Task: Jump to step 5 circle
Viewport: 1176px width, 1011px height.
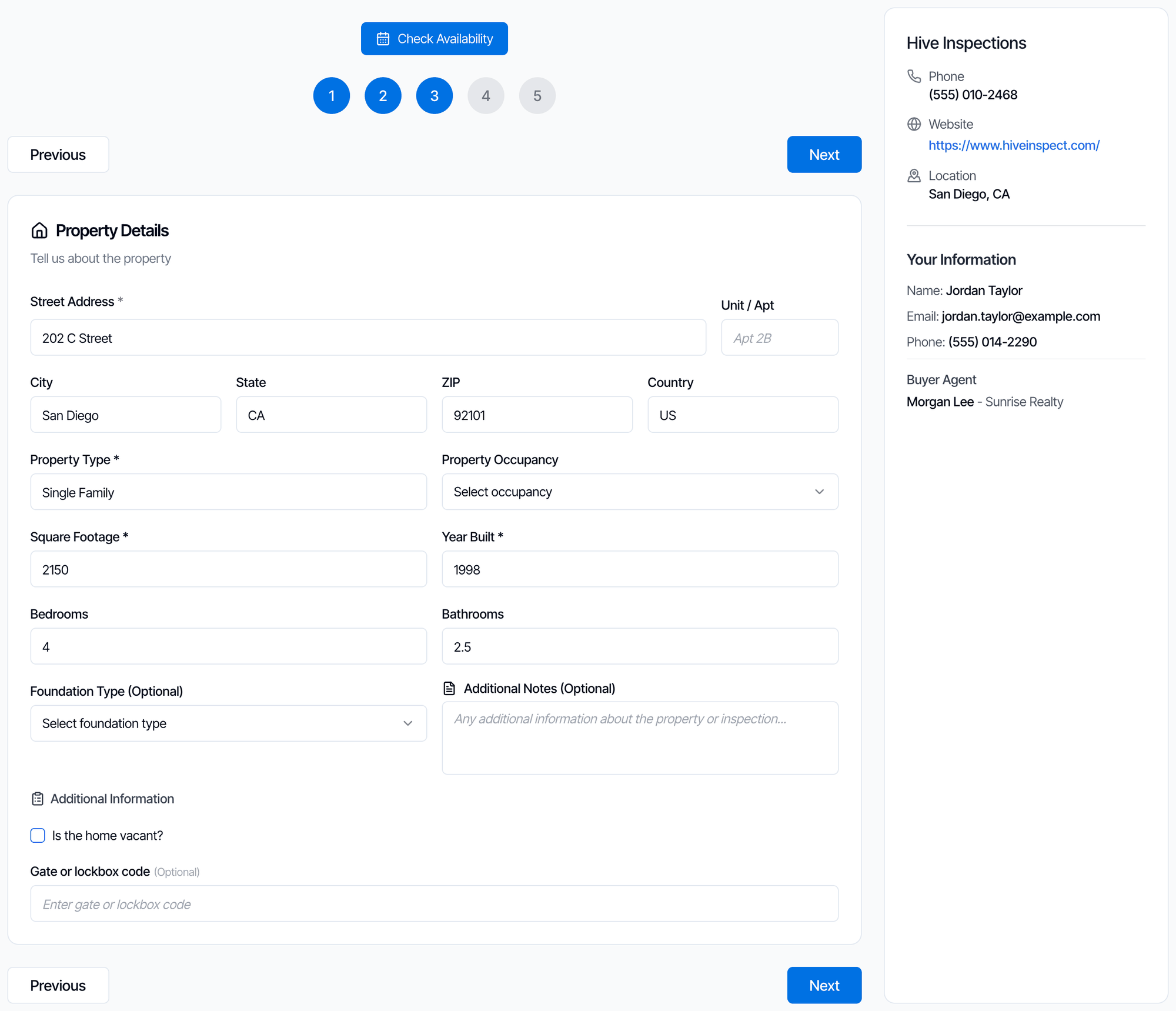Action: (537, 96)
